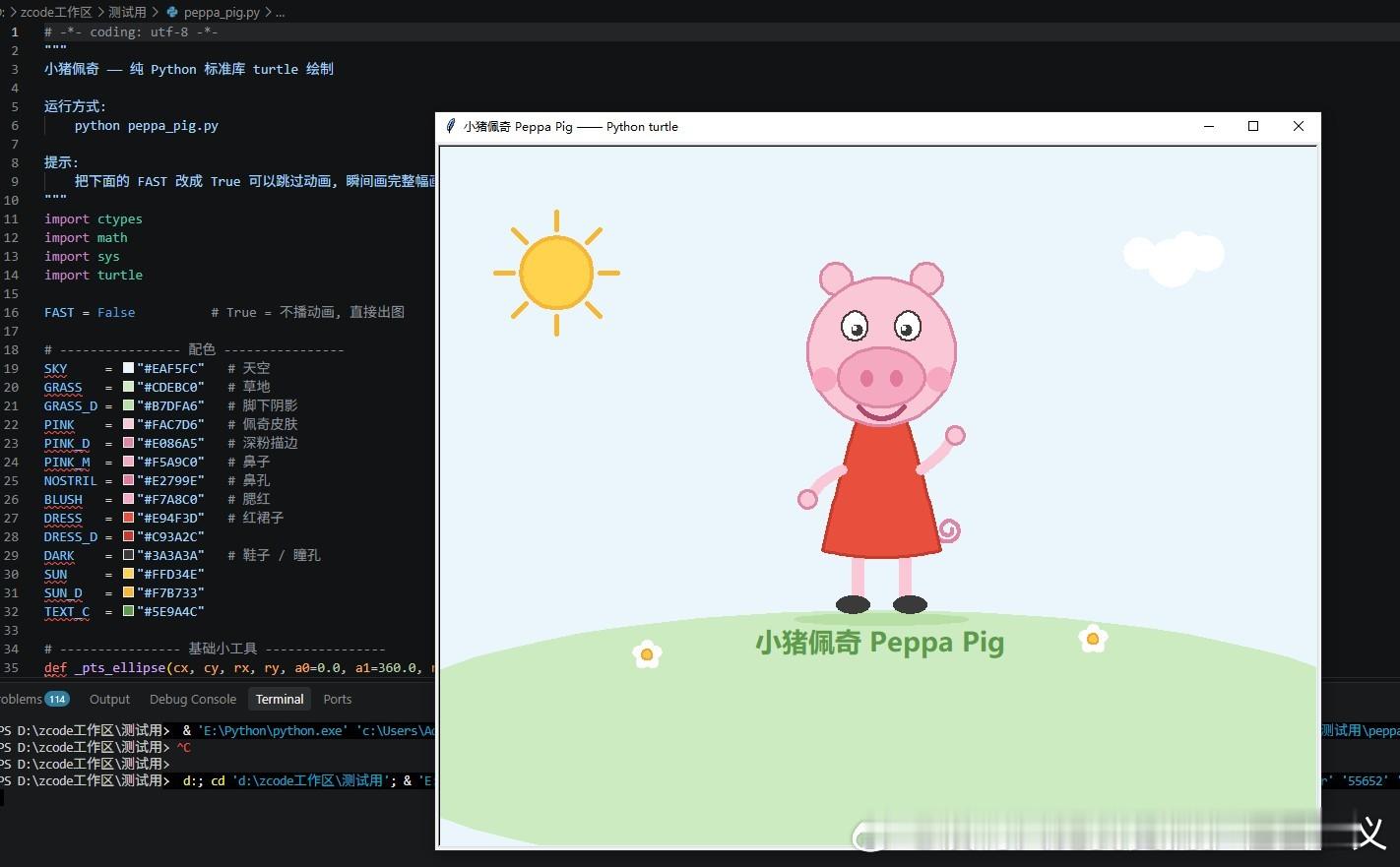
Task: Click the docstring text "python peppa_pig.py"
Action: pos(147,125)
